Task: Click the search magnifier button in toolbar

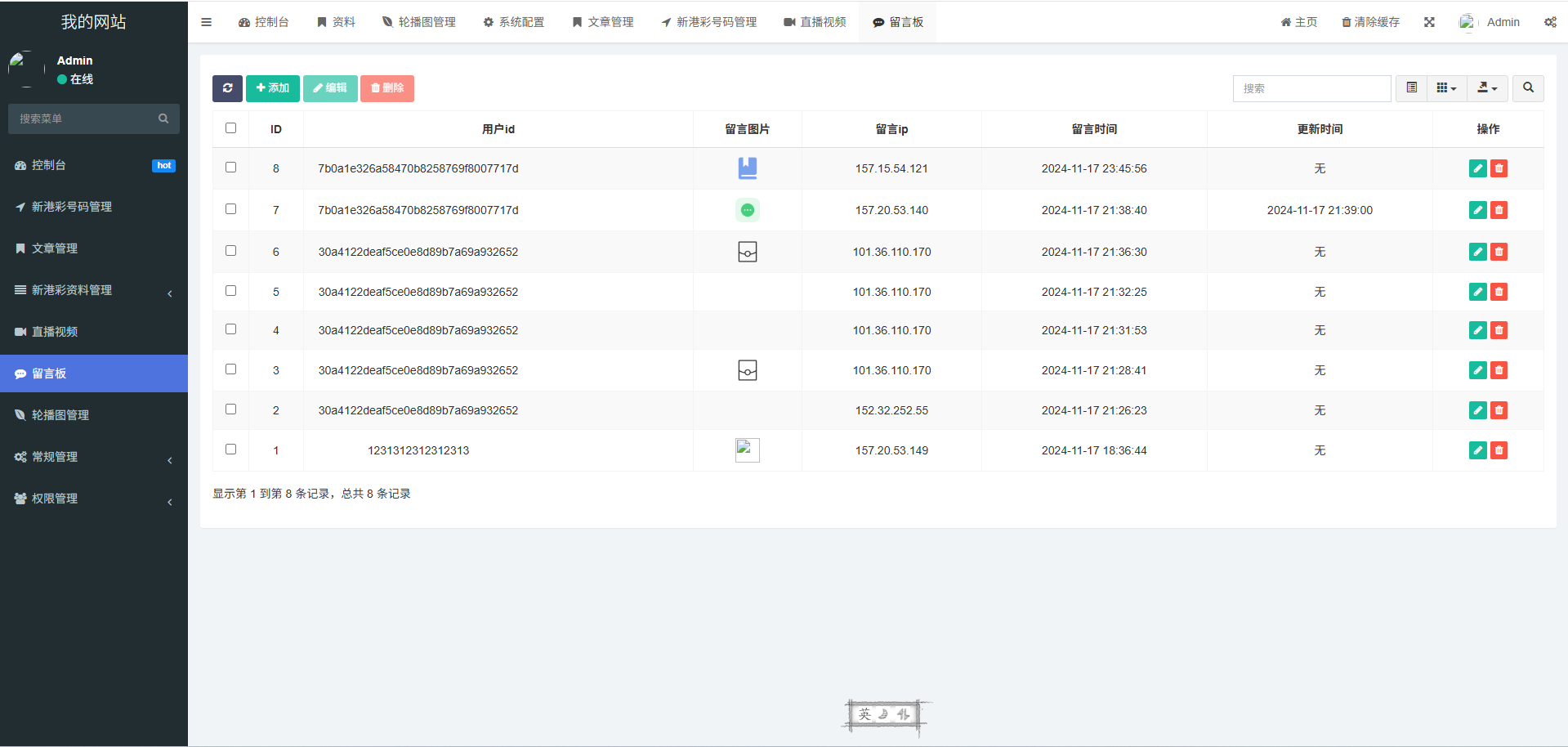Action: 1528,88
